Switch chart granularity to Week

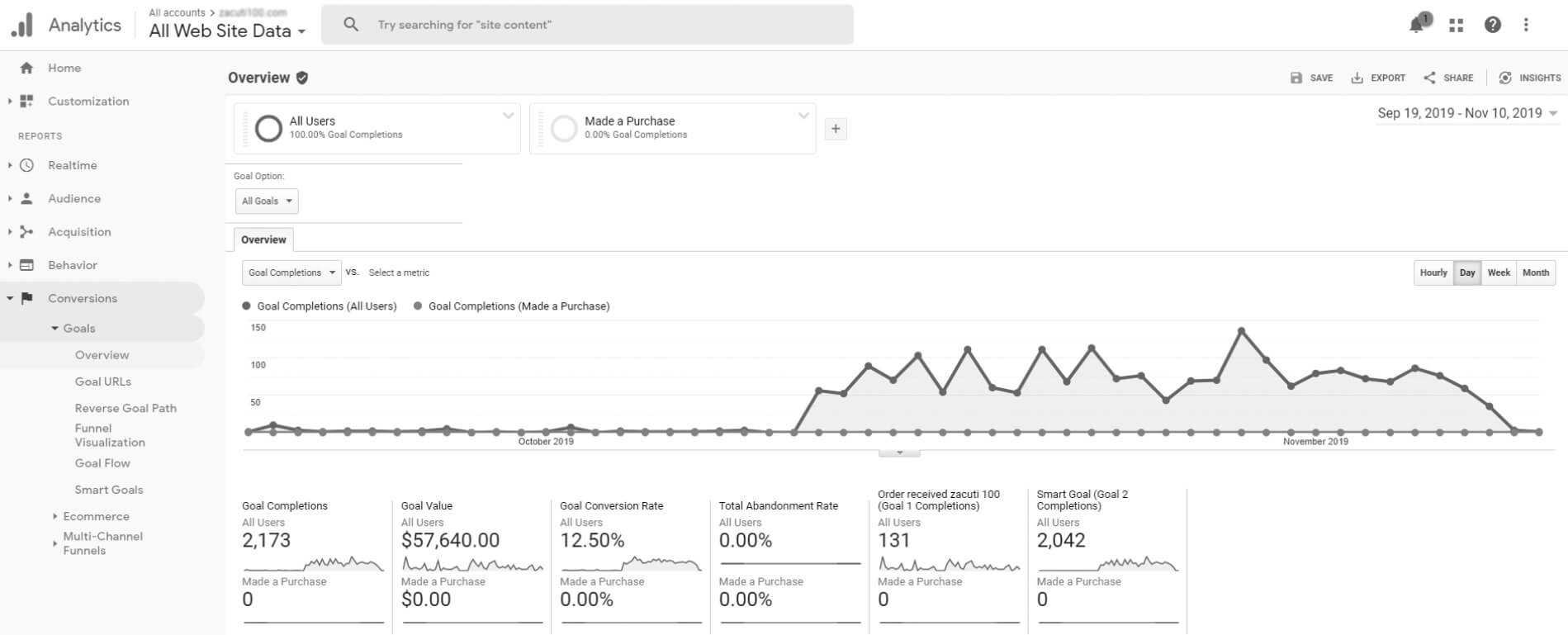(x=1499, y=272)
